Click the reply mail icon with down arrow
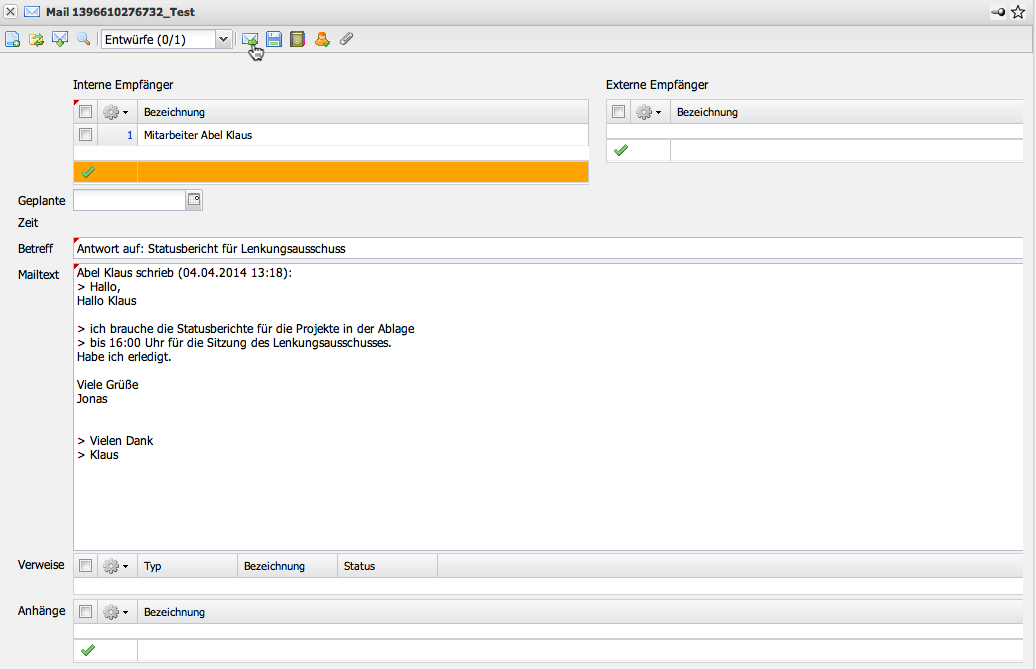 (x=60, y=39)
